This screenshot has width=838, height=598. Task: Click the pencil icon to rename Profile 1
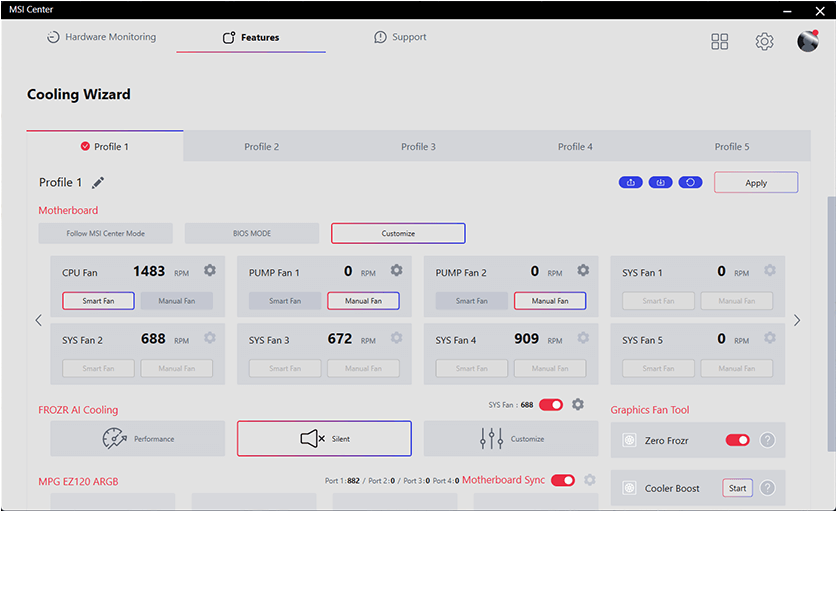coord(98,183)
